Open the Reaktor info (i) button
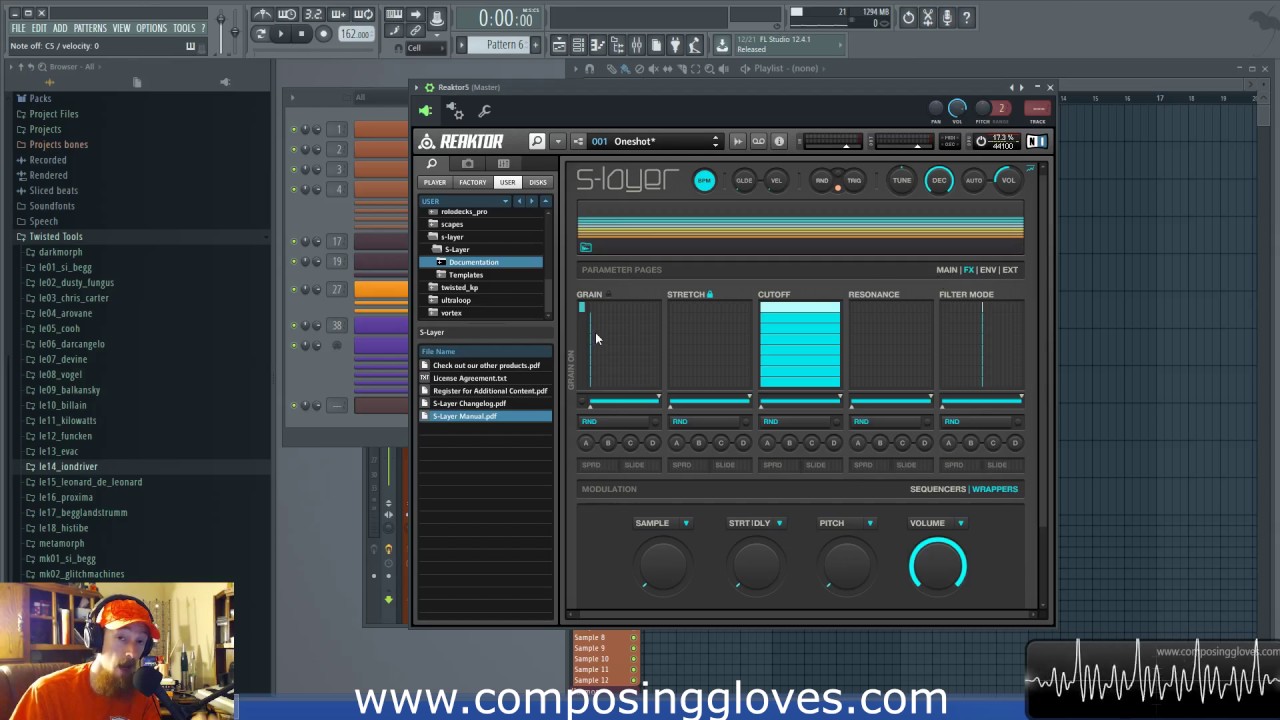This screenshot has height=720, width=1280. click(x=779, y=141)
